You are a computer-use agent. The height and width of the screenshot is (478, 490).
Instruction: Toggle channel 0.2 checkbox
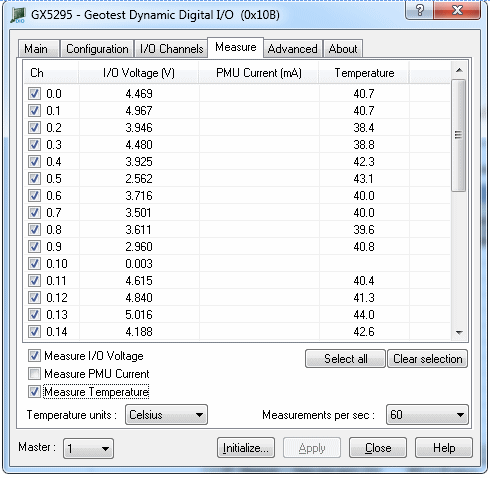coord(34,128)
